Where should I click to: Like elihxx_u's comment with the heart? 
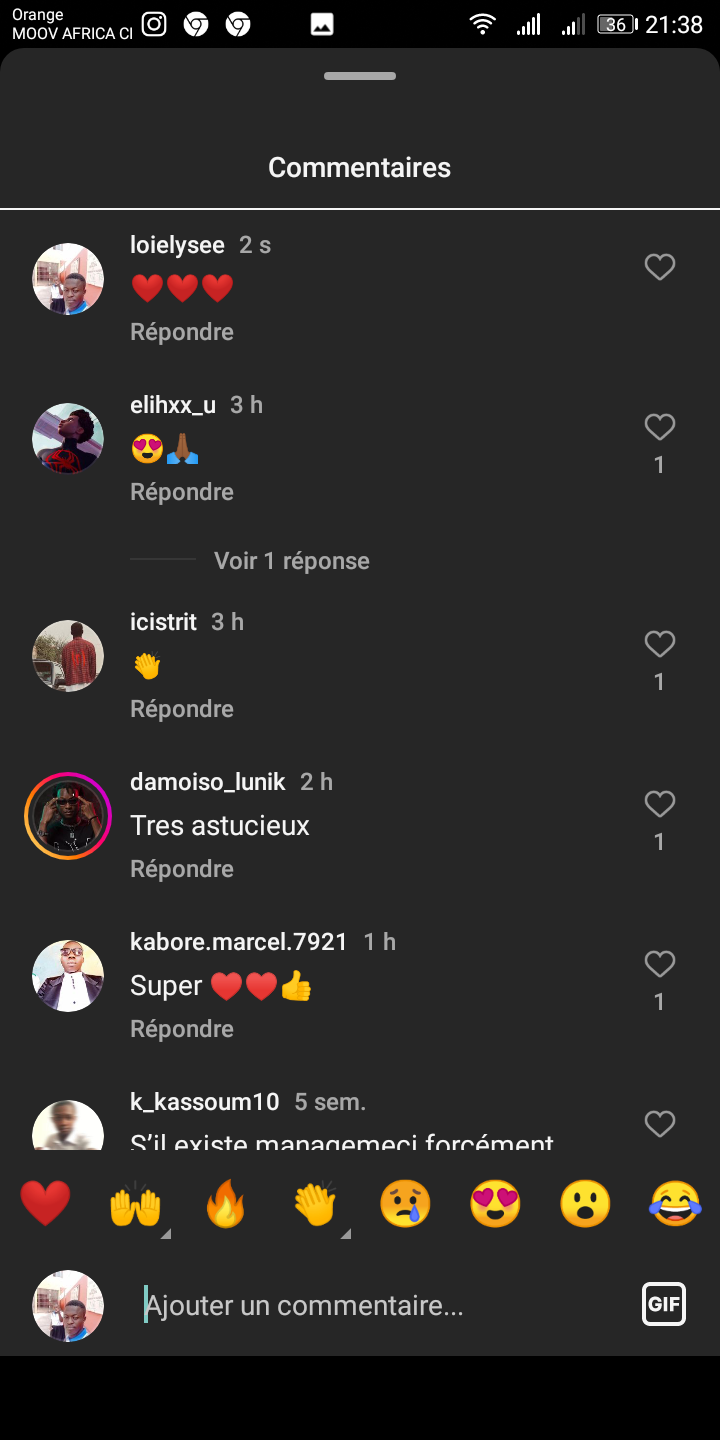coord(659,428)
